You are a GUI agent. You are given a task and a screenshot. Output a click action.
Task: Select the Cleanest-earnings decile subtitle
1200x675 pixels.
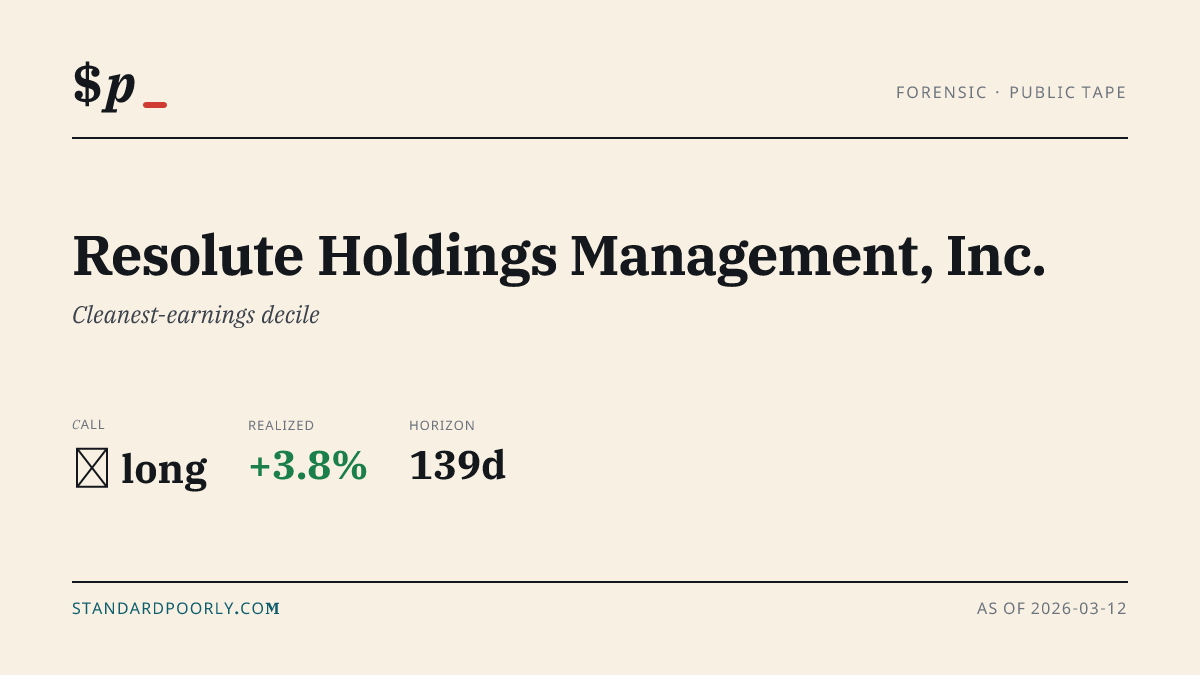pyautogui.click(x=196, y=315)
